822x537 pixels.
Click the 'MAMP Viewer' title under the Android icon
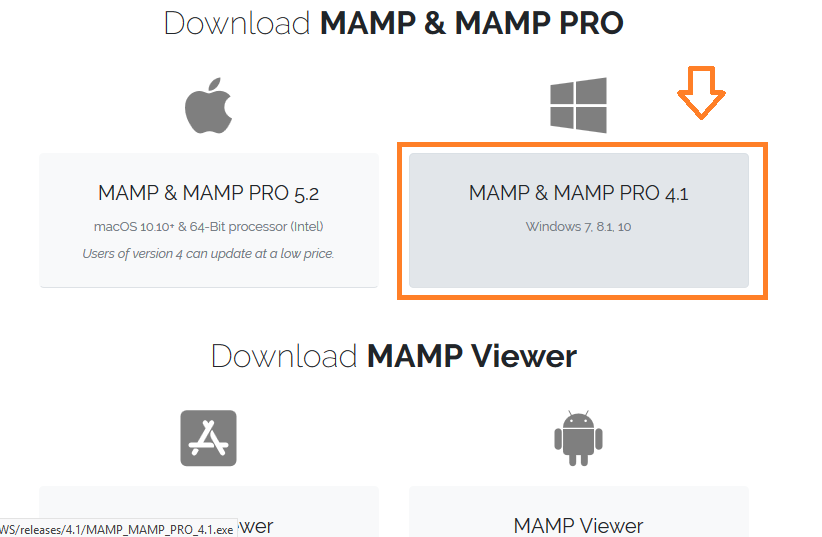pos(578,525)
